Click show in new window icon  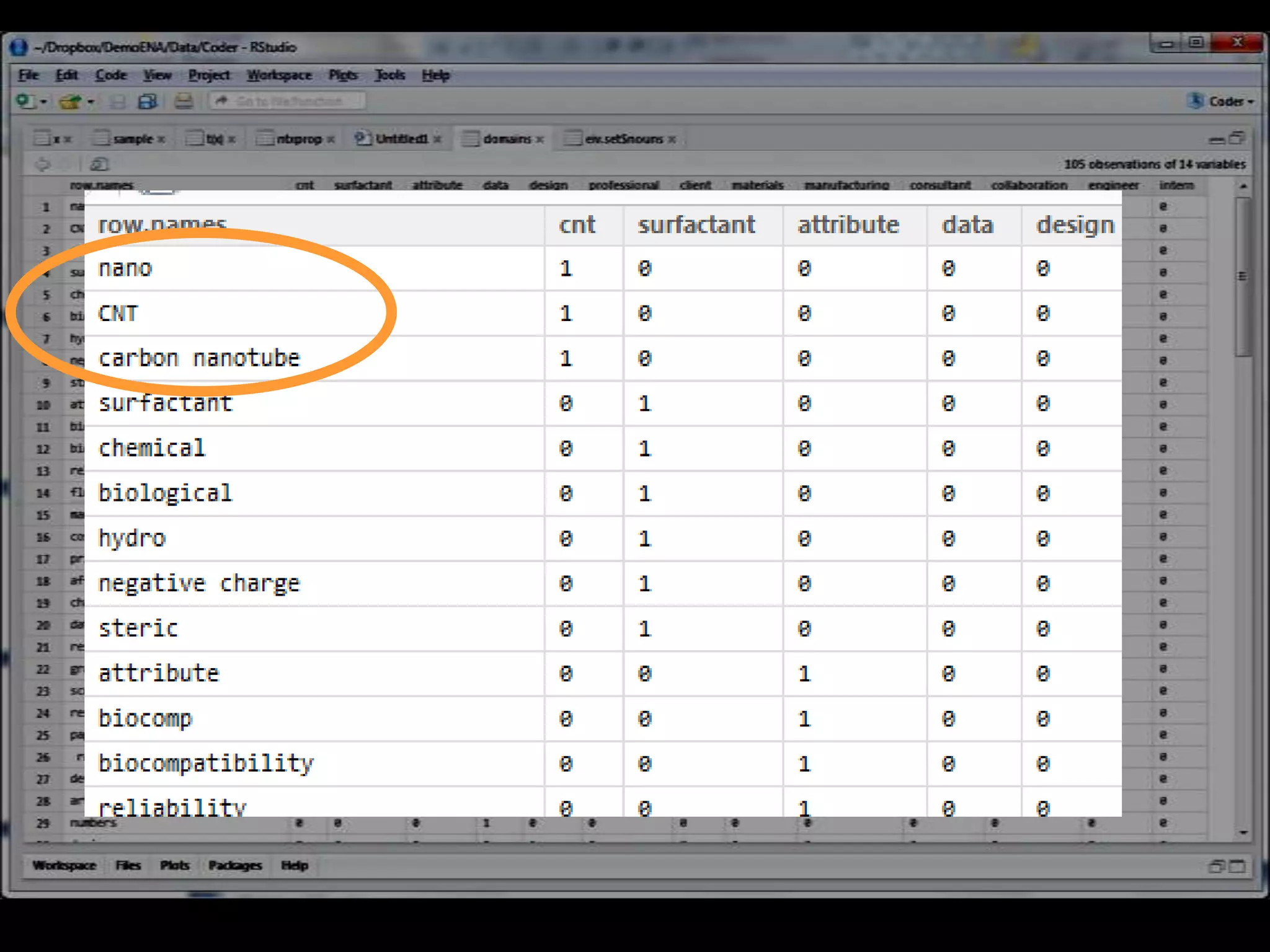[x=99, y=164]
